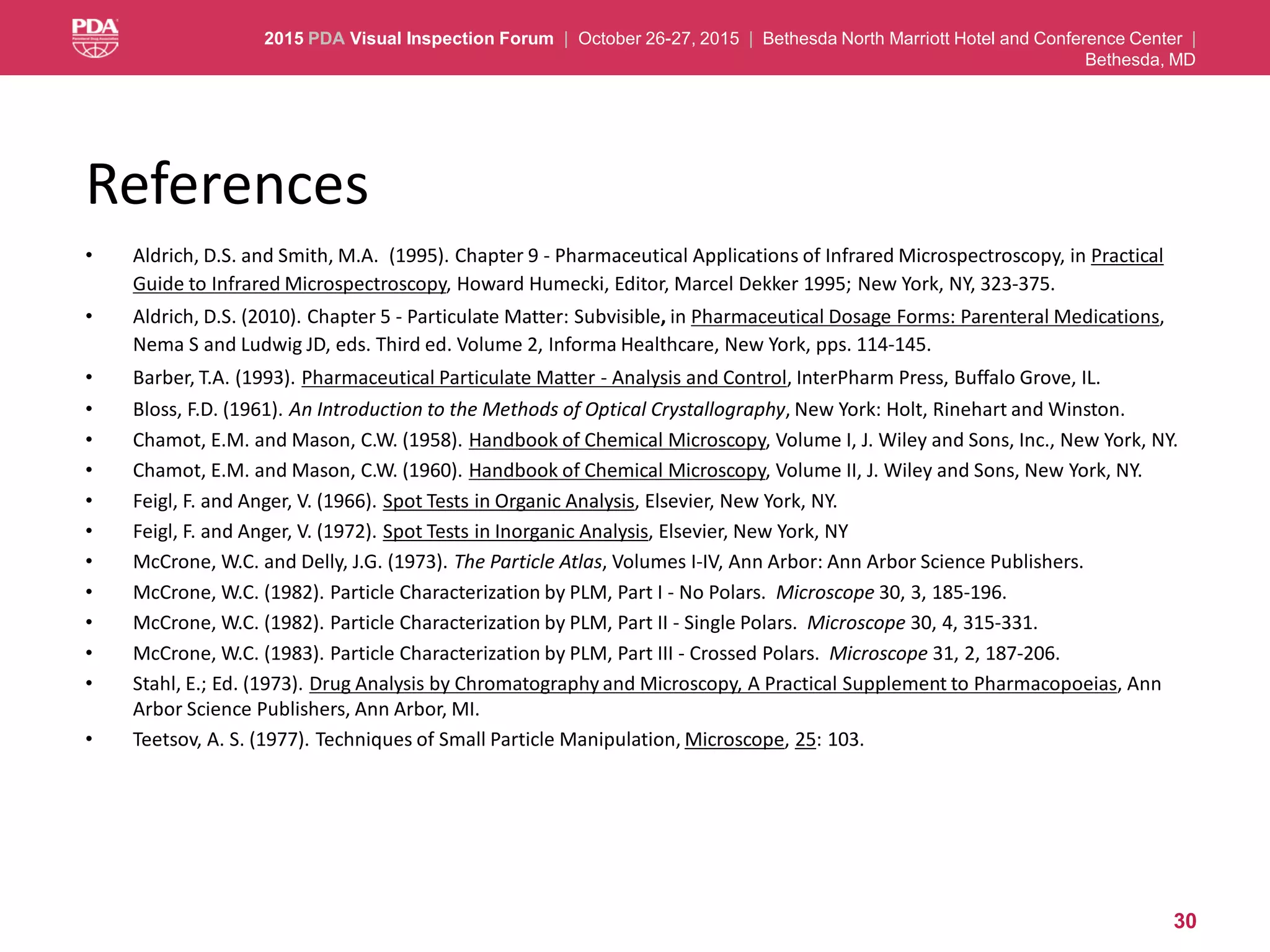Click 'Spot Tests in Organic Analysis' title

pos(508,501)
